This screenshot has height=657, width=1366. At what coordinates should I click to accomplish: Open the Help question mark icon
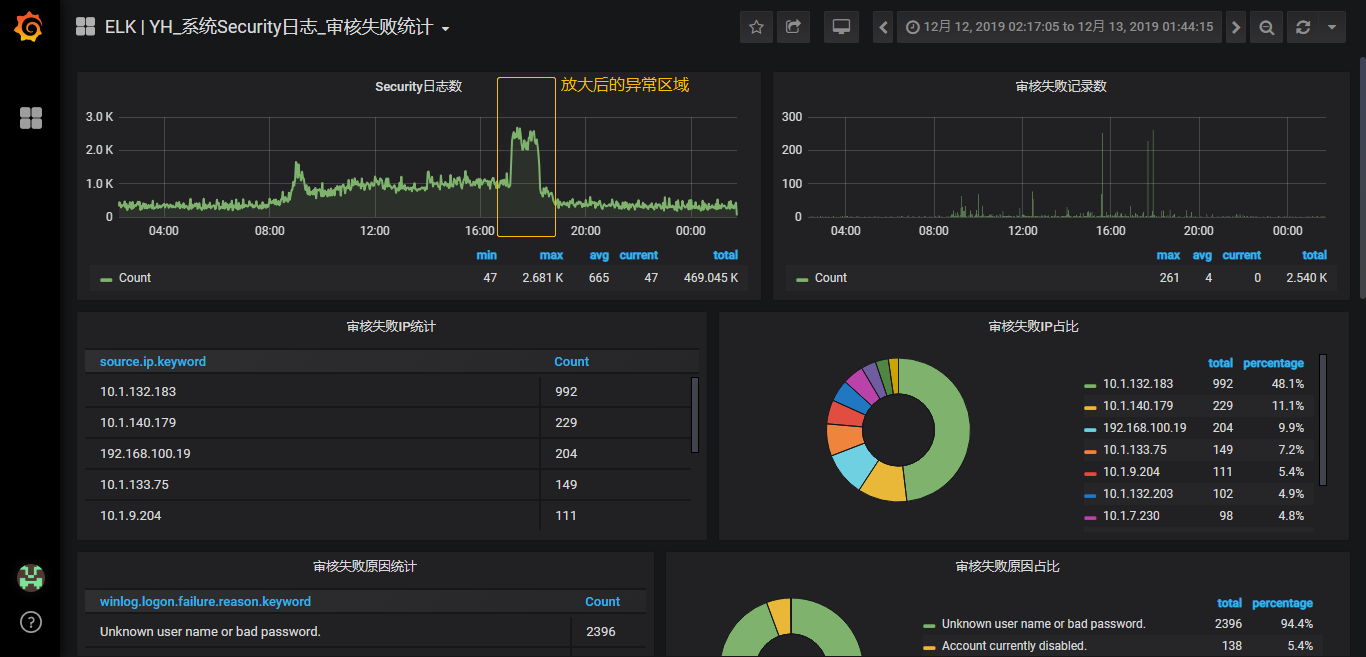(x=31, y=622)
